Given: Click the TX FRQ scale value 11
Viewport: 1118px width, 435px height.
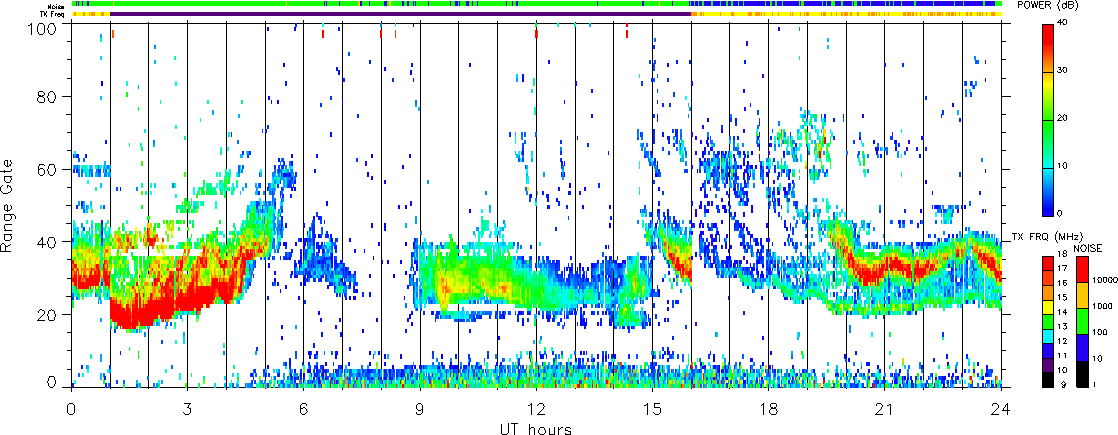Looking at the screenshot, I should [1062, 355].
